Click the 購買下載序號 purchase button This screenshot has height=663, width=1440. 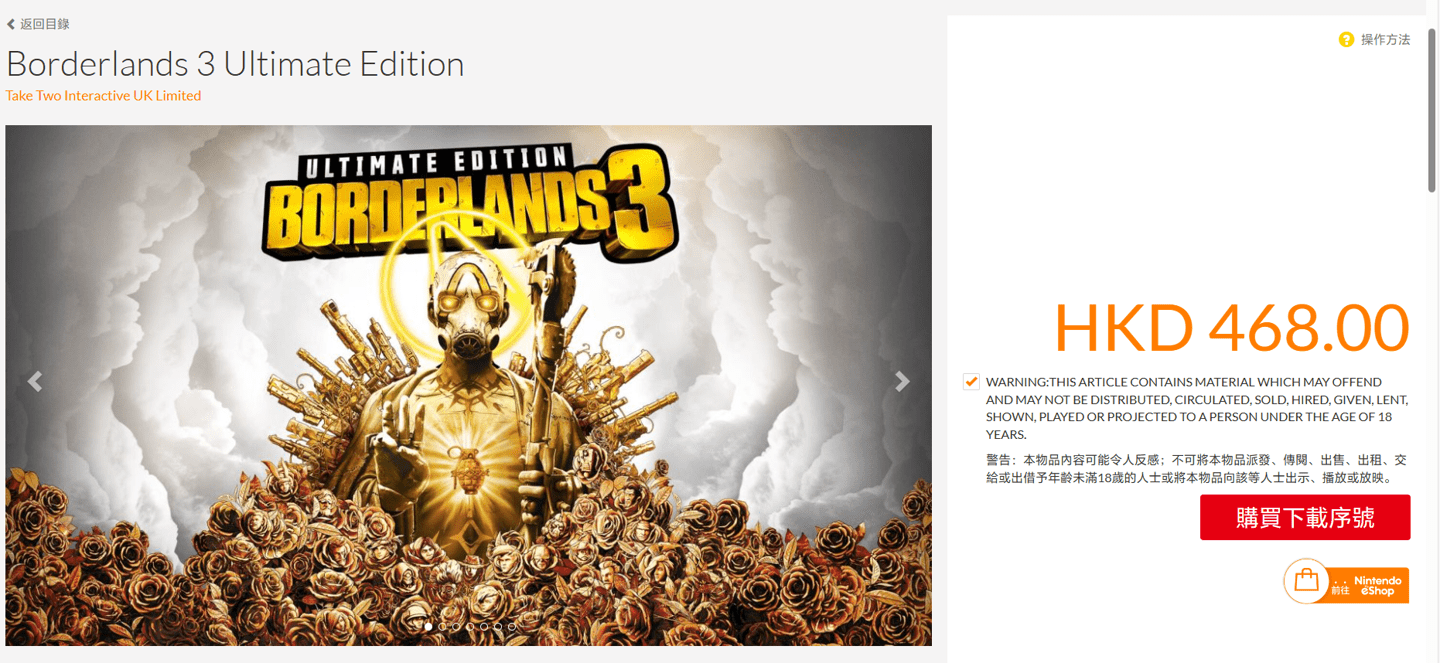point(1305,518)
